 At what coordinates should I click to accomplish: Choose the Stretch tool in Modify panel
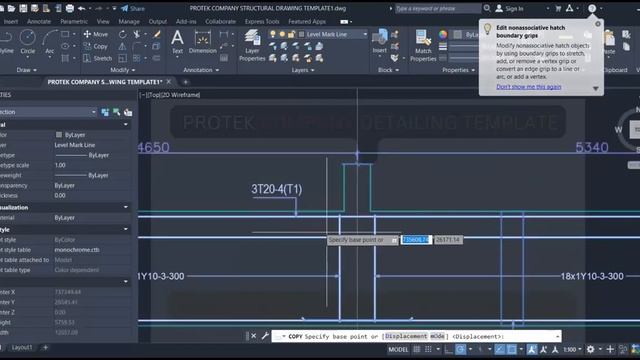98,58
